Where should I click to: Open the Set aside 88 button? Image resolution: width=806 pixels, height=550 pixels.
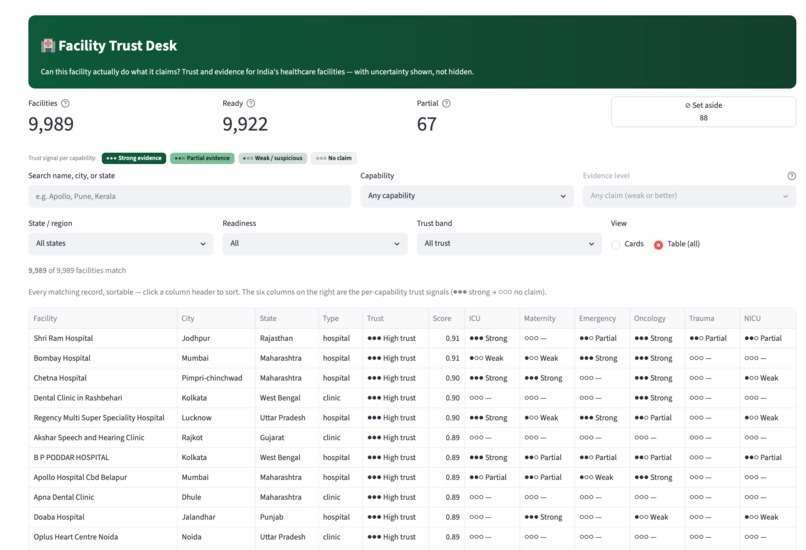703,112
